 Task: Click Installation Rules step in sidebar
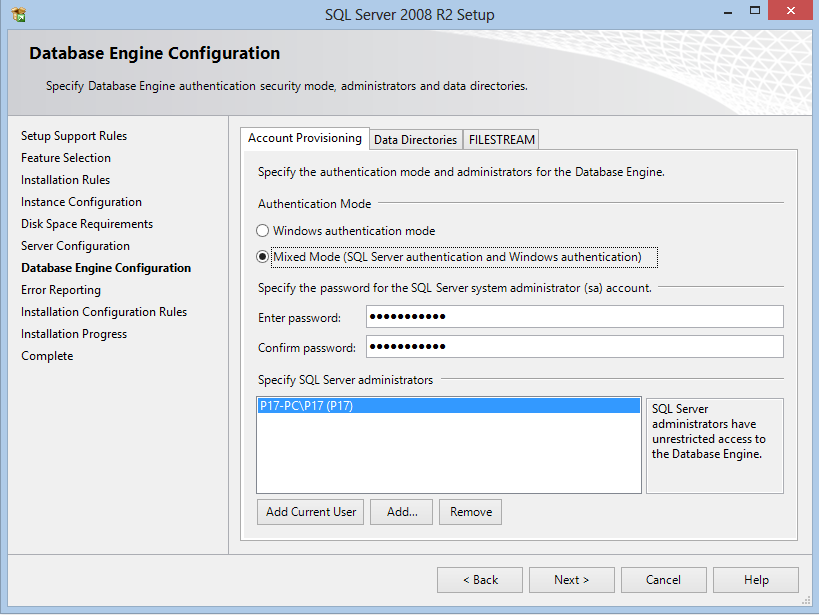65,180
